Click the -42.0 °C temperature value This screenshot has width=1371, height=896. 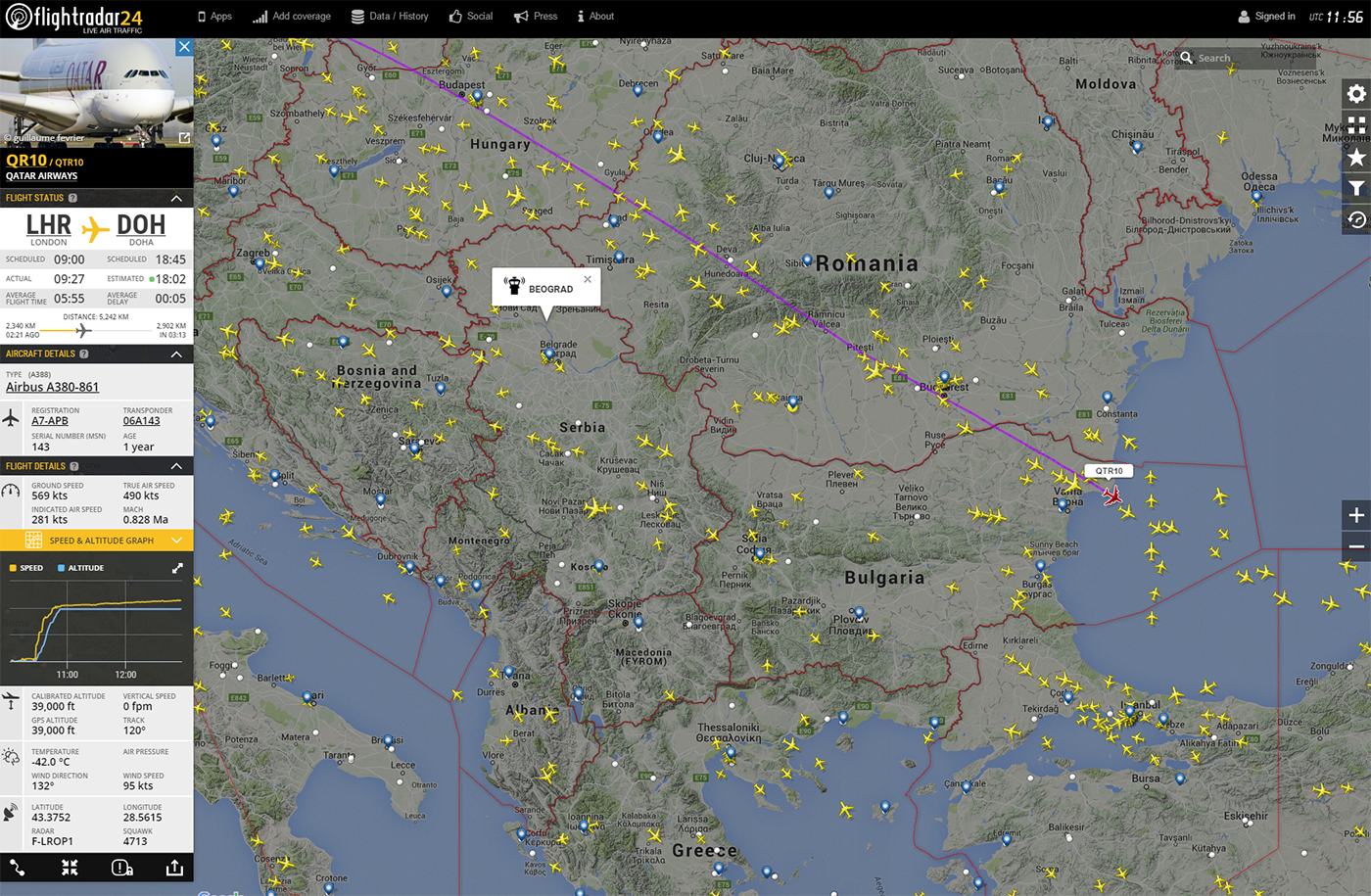pos(51,762)
